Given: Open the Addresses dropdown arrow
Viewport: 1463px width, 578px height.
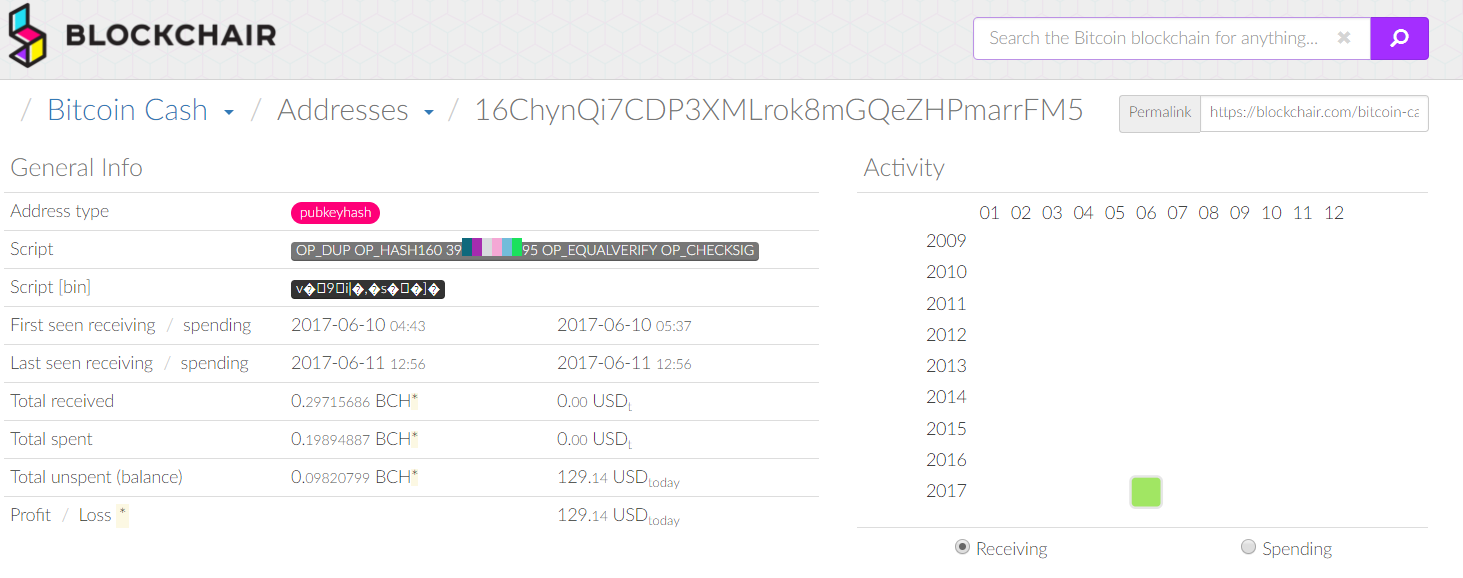Looking at the screenshot, I should pos(429,112).
